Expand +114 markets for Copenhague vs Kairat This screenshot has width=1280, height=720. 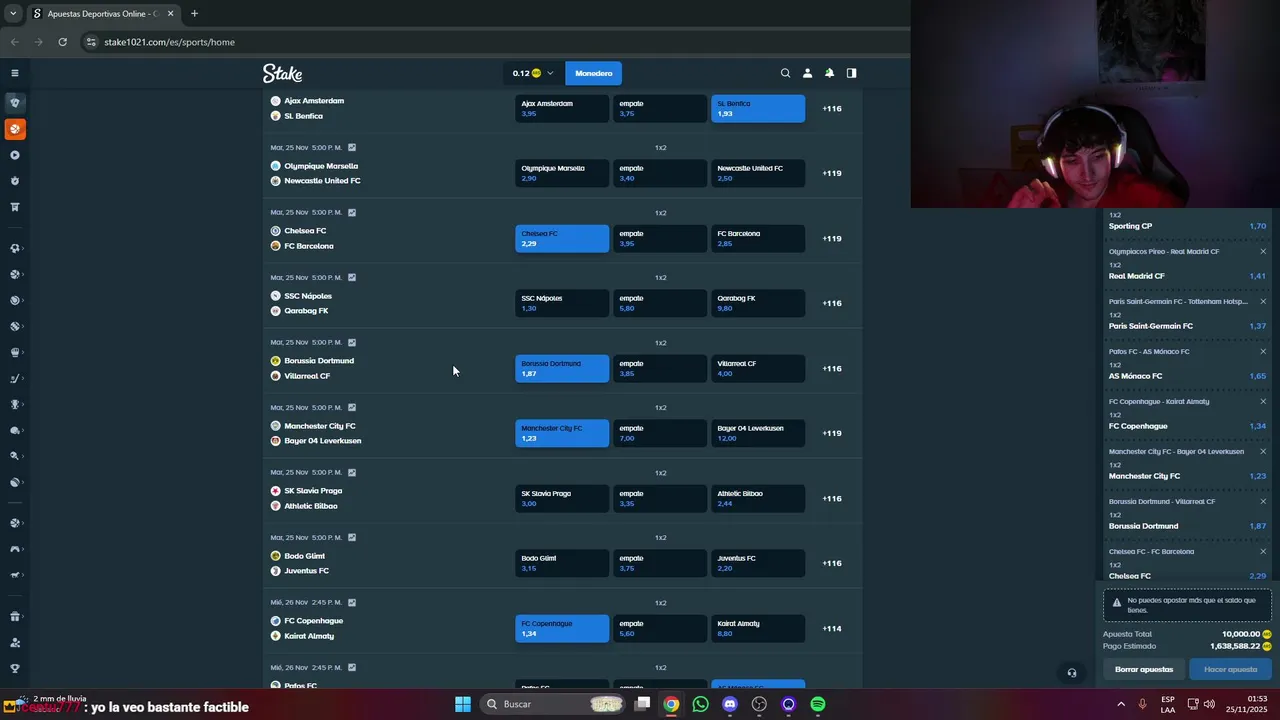click(832, 628)
